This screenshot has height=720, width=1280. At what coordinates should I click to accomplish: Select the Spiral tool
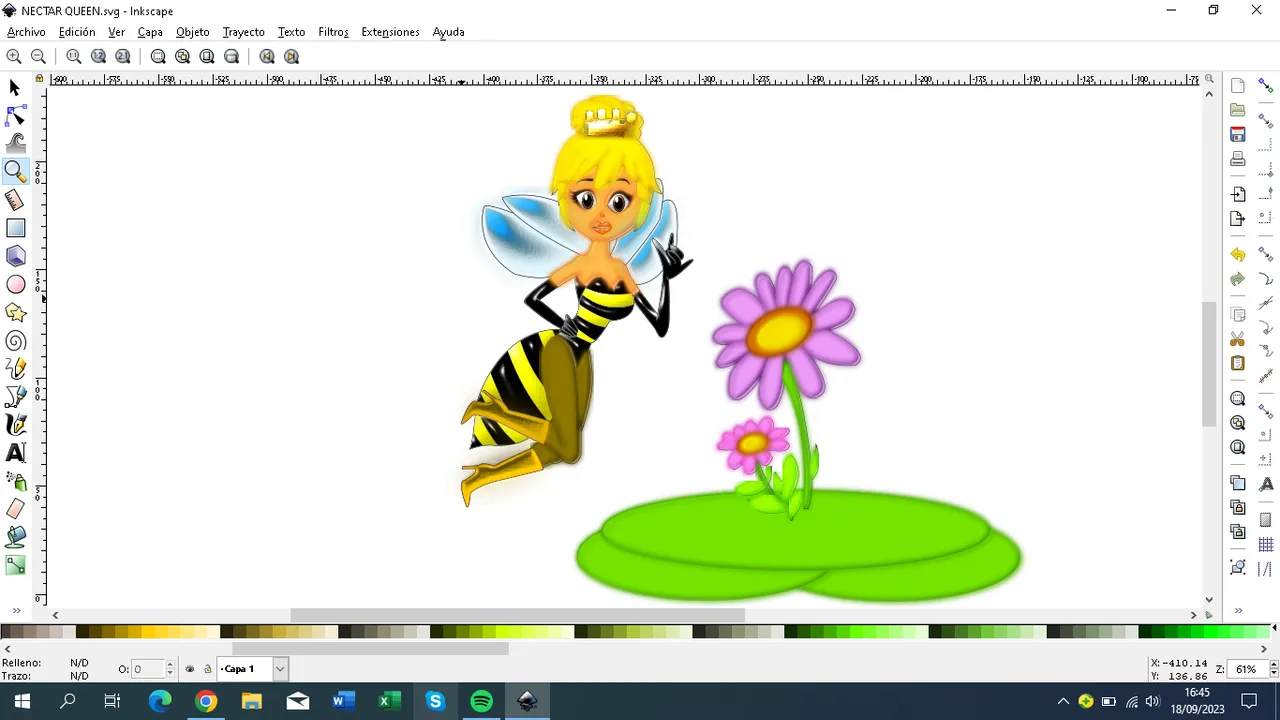pos(15,341)
